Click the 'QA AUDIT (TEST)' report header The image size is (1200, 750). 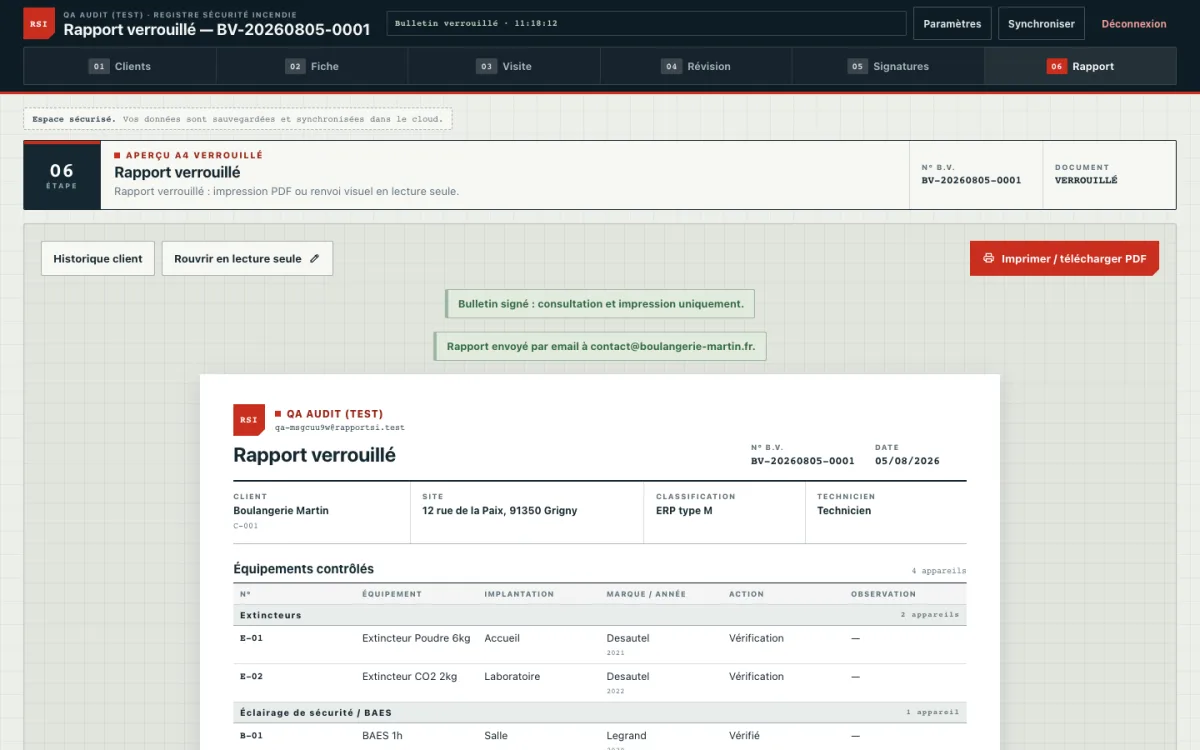pyautogui.click(x=335, y=414)
